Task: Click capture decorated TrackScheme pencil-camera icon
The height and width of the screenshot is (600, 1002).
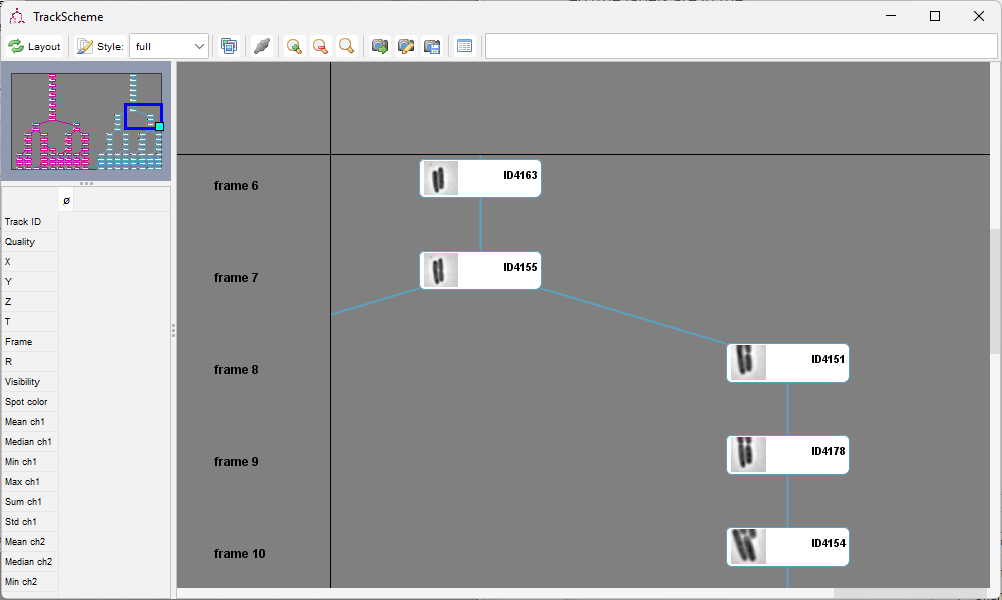Action: pyautogui.click(x=406, y=47)
